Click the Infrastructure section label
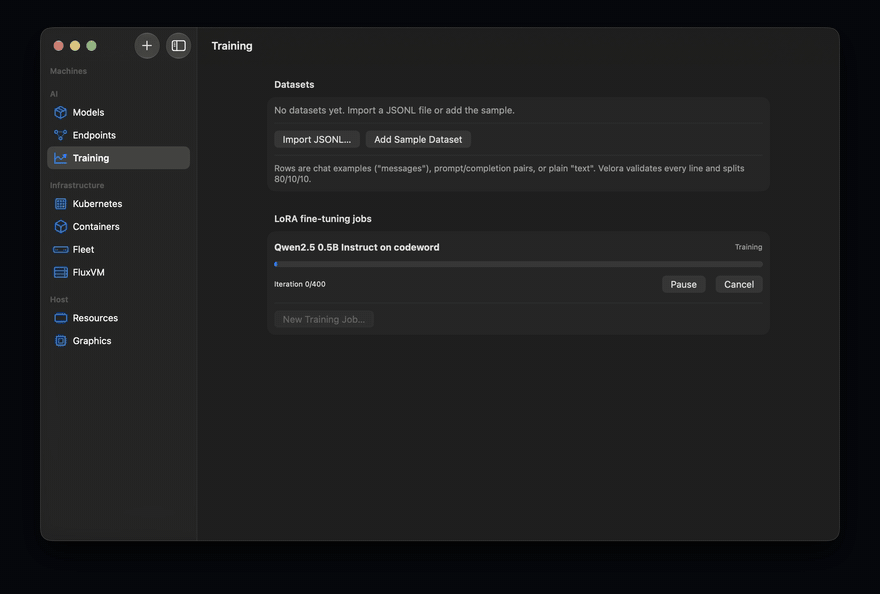 (77, 185)
